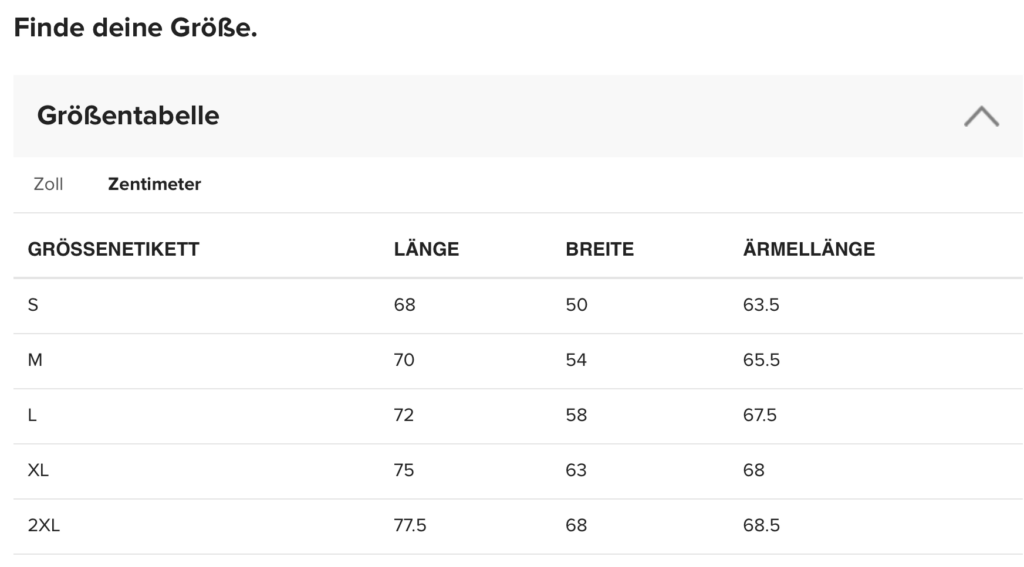Collapse the Größentabelle chevron arrow
Viewport: 1024px width, 567px height.
[x=981, y=116]
